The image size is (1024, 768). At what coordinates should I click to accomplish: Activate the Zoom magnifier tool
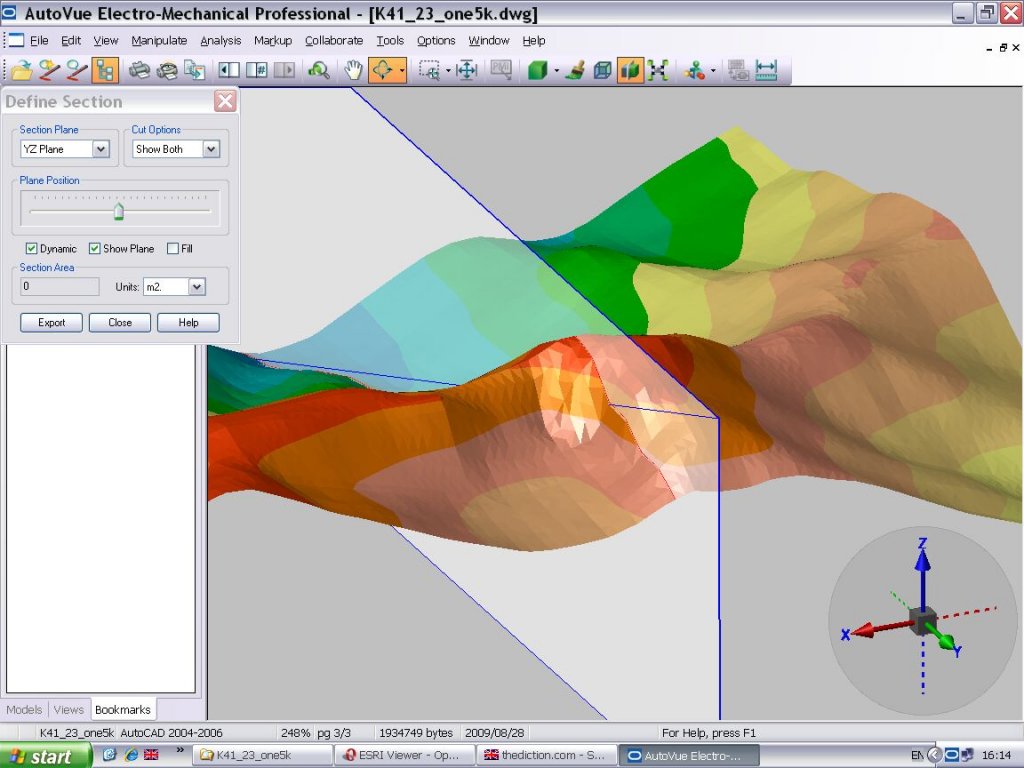click(319, 70)
